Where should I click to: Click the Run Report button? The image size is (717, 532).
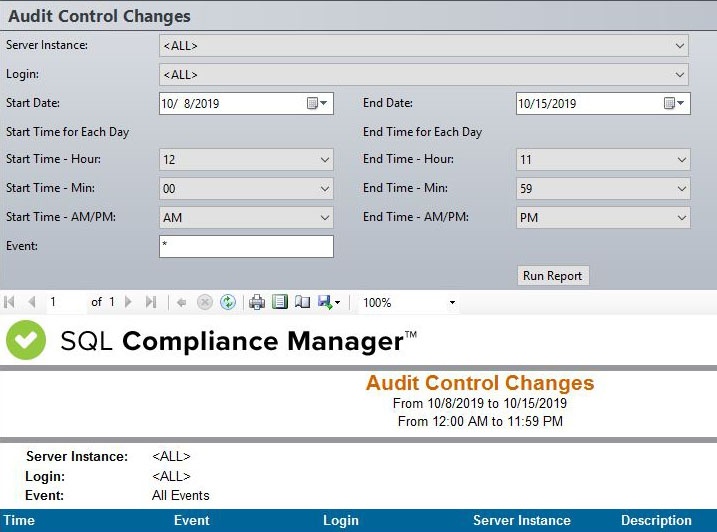[554, 276]
